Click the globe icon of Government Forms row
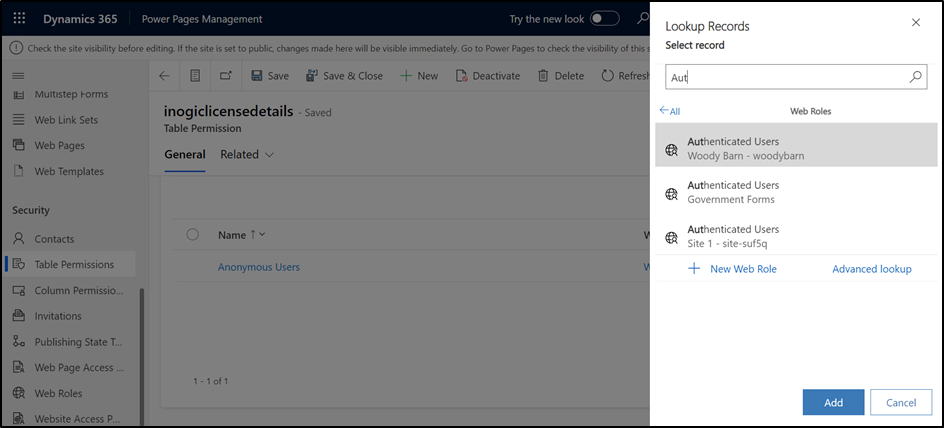 pos(671,194)
